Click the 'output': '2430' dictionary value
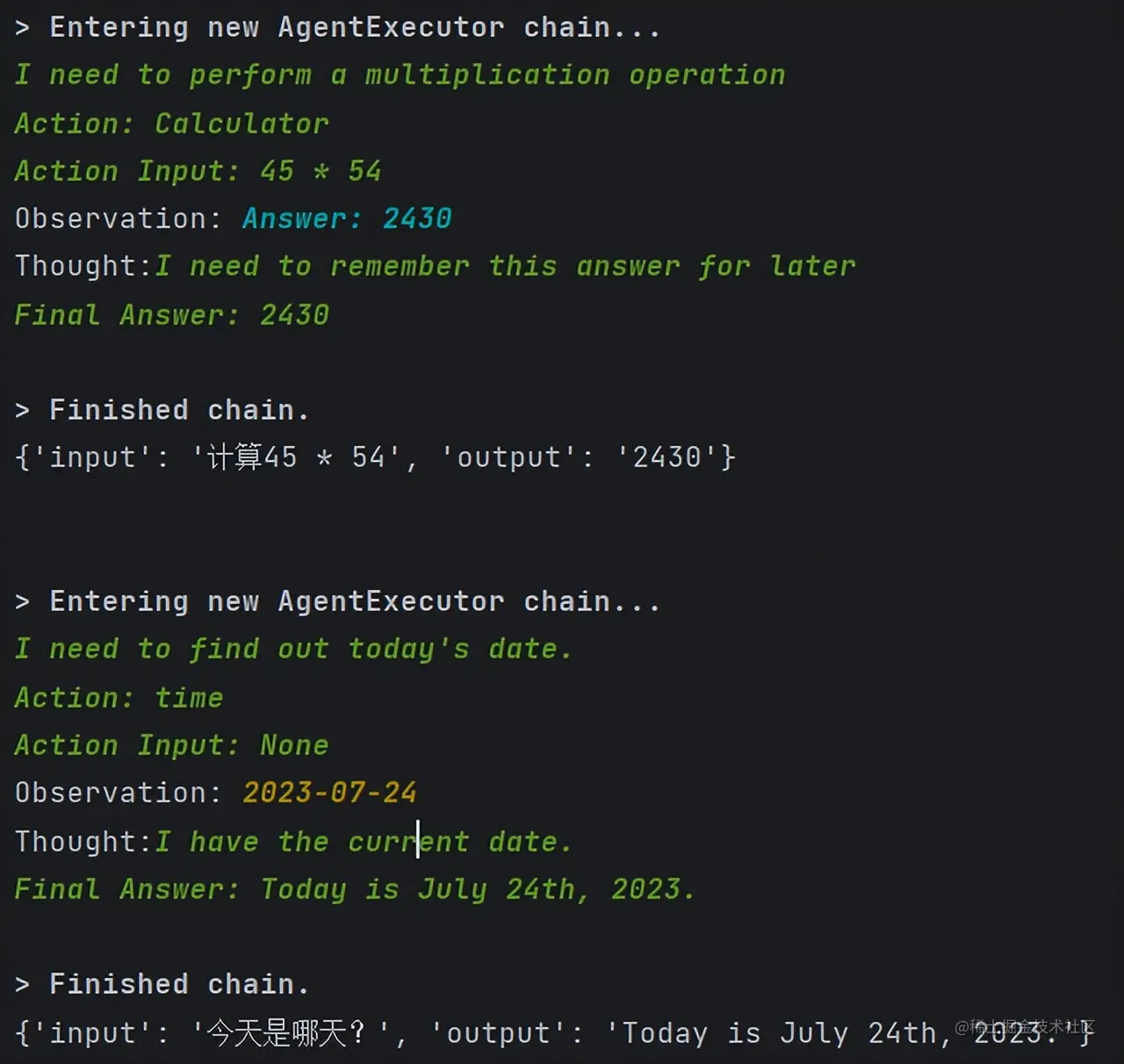 coord(588,457)
